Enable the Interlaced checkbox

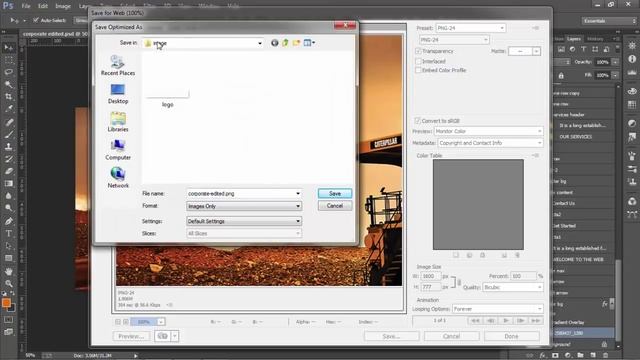point(418,61)
